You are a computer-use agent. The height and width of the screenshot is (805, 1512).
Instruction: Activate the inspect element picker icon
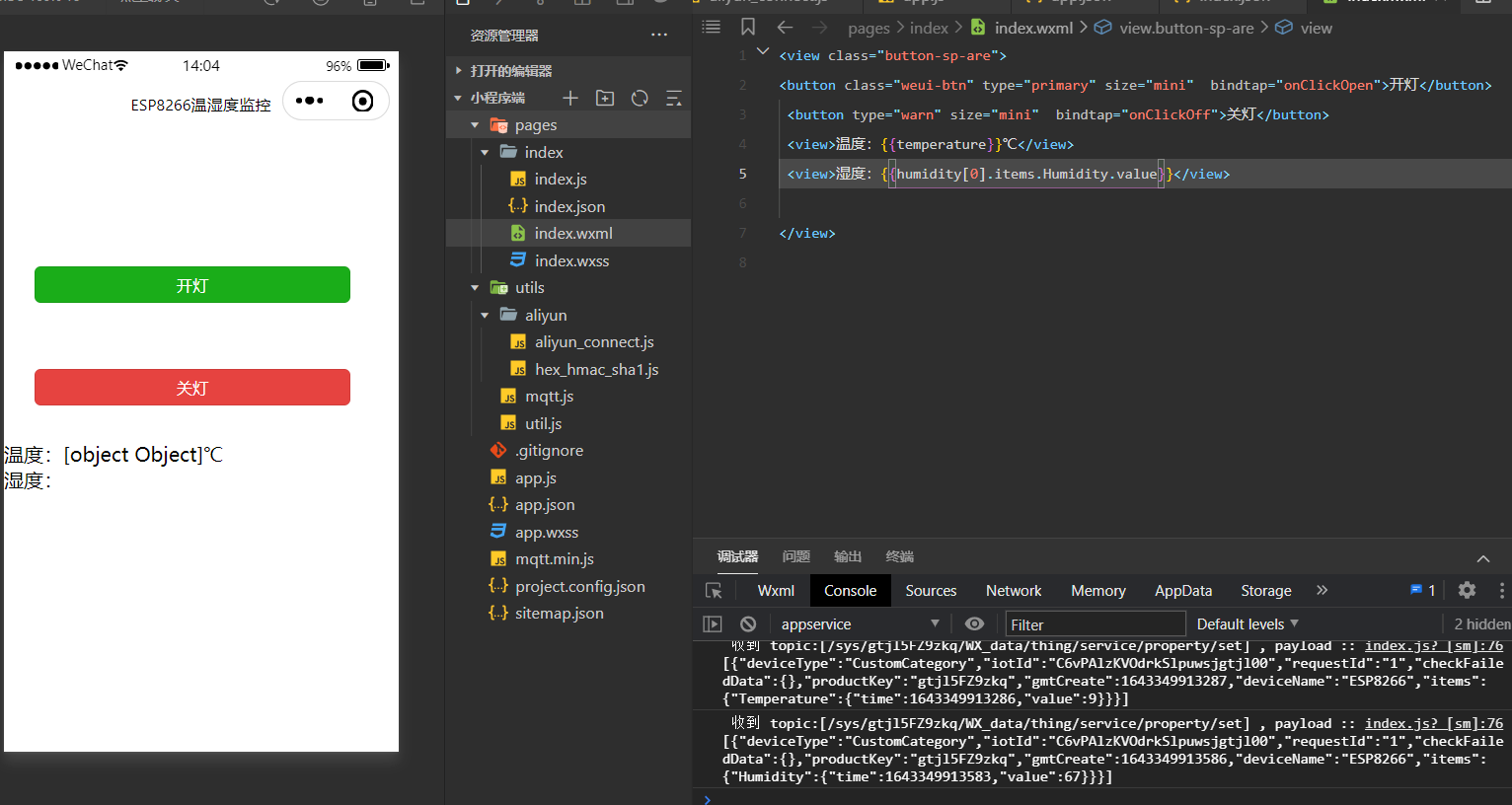714,590
